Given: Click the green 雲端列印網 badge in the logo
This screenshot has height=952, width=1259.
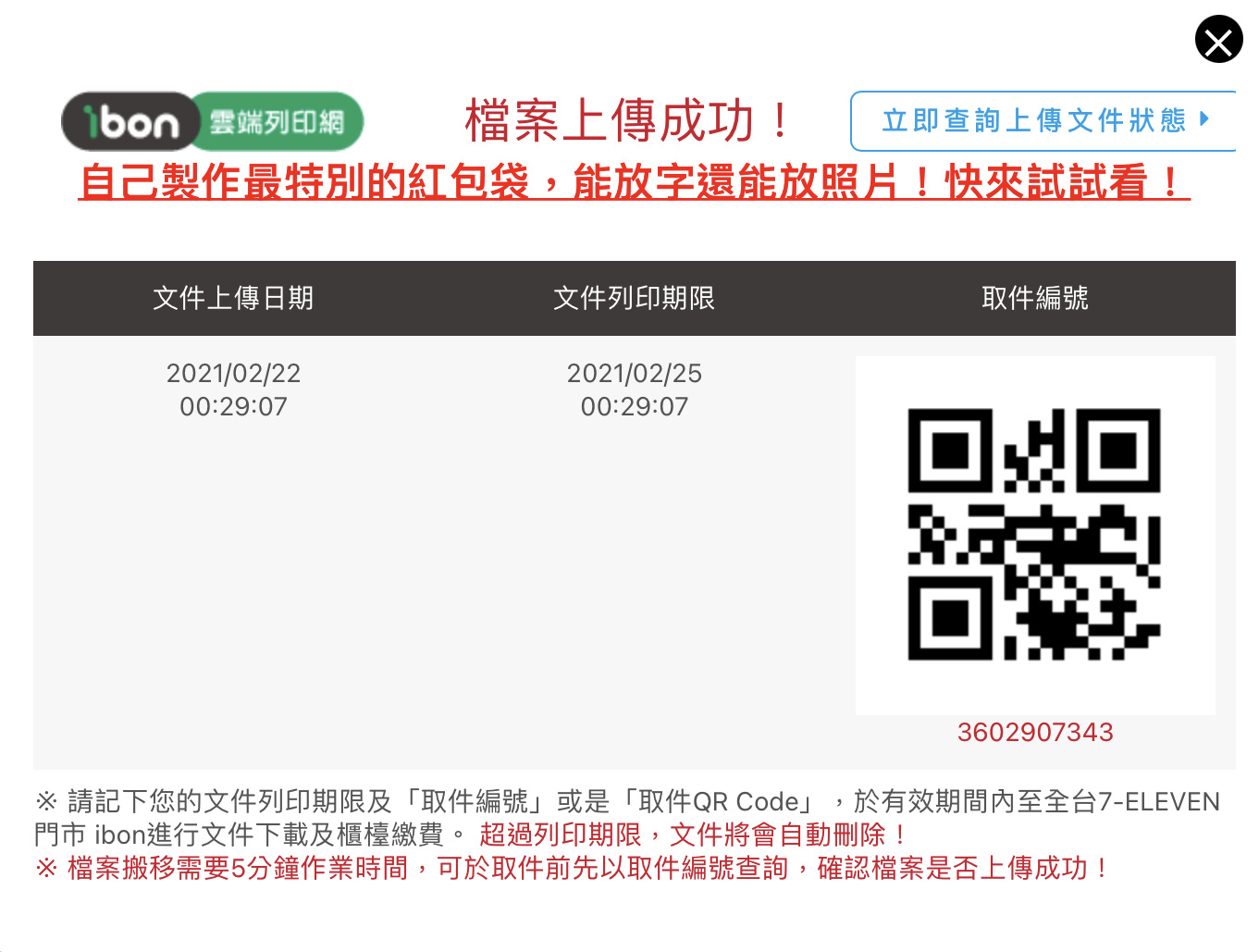Looking at the screenshot, I should [x=278, y=121].
